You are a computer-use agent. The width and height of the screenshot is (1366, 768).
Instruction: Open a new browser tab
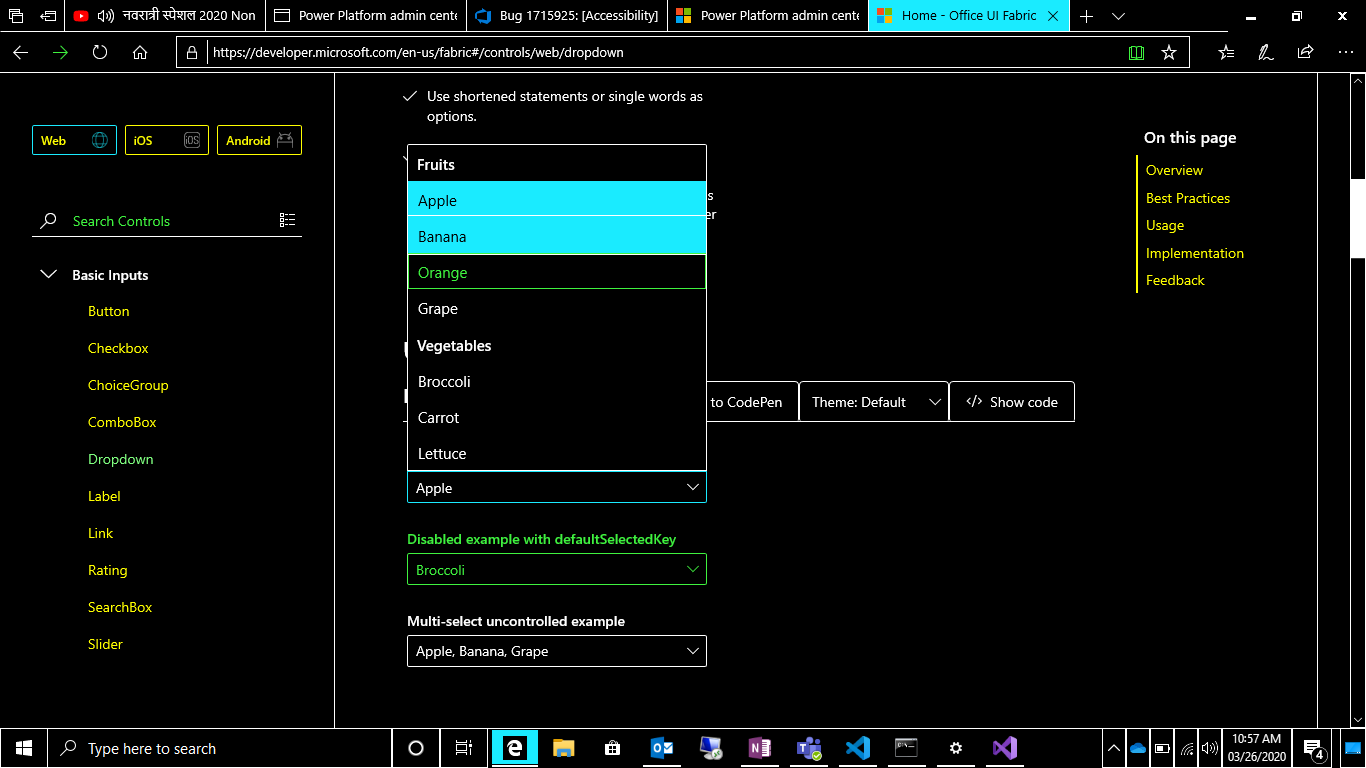[x=1087, y=16]
